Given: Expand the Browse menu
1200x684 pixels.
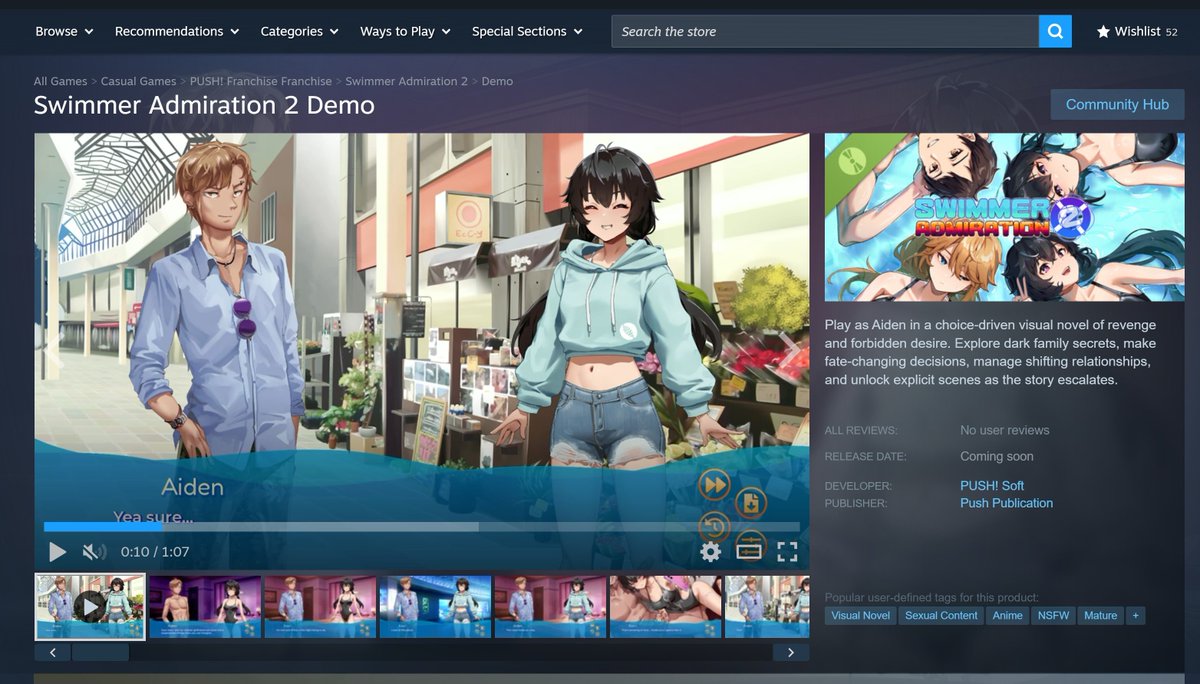Looking at the screenshot, I should (x=64, y=31).
